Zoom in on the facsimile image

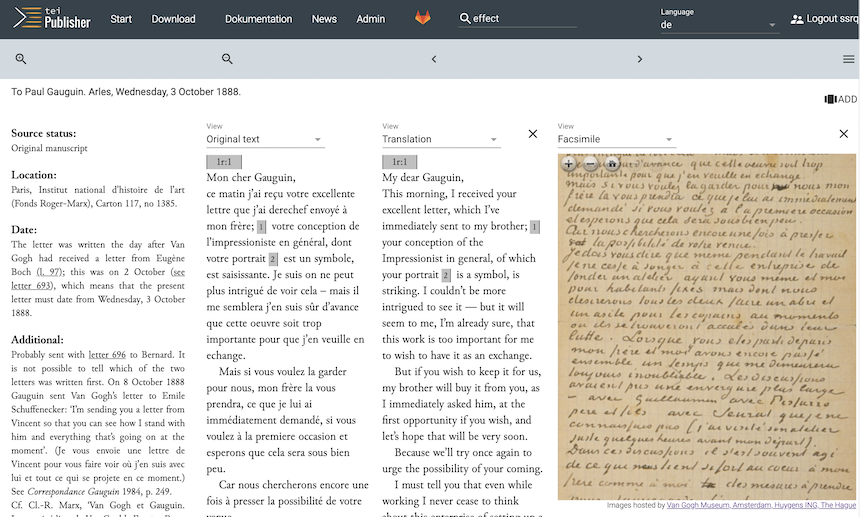[570, 163]
